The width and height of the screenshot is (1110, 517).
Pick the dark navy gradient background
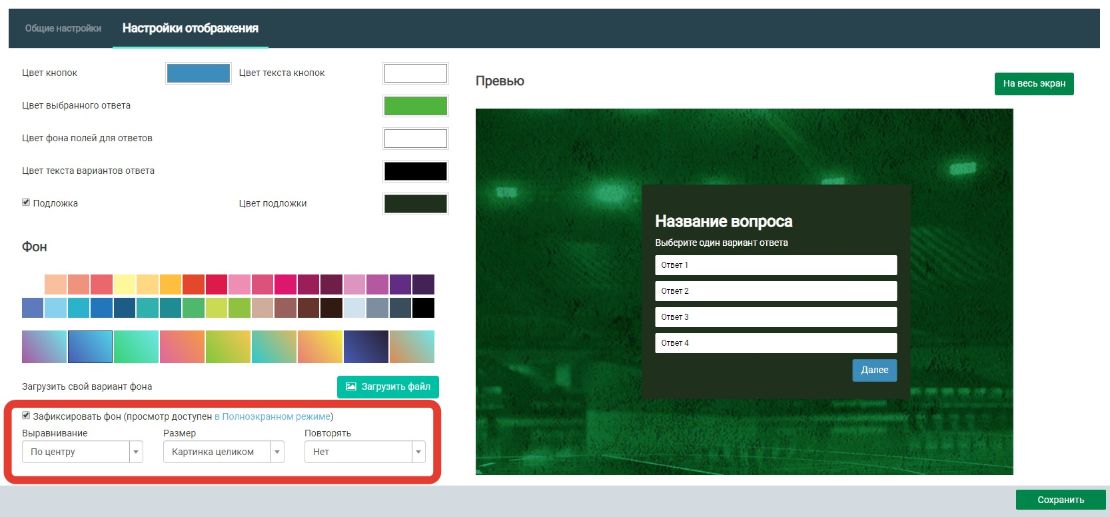(x=366, y=346)
